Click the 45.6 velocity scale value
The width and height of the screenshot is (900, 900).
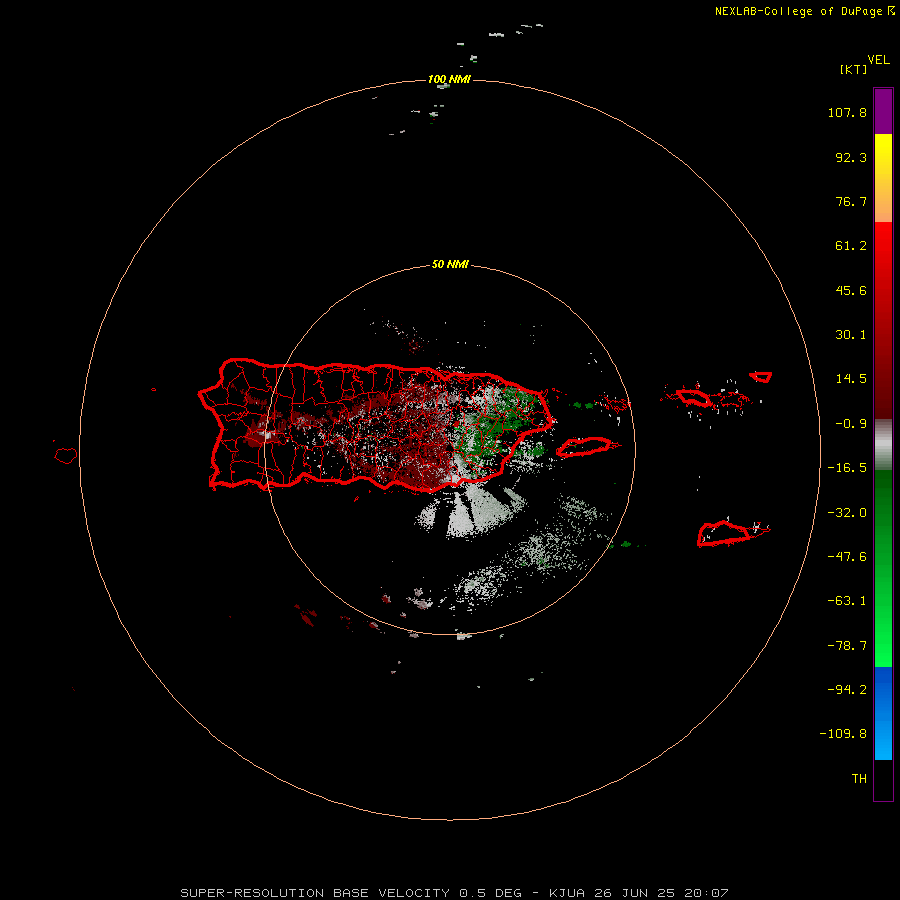tap(851, 290)
